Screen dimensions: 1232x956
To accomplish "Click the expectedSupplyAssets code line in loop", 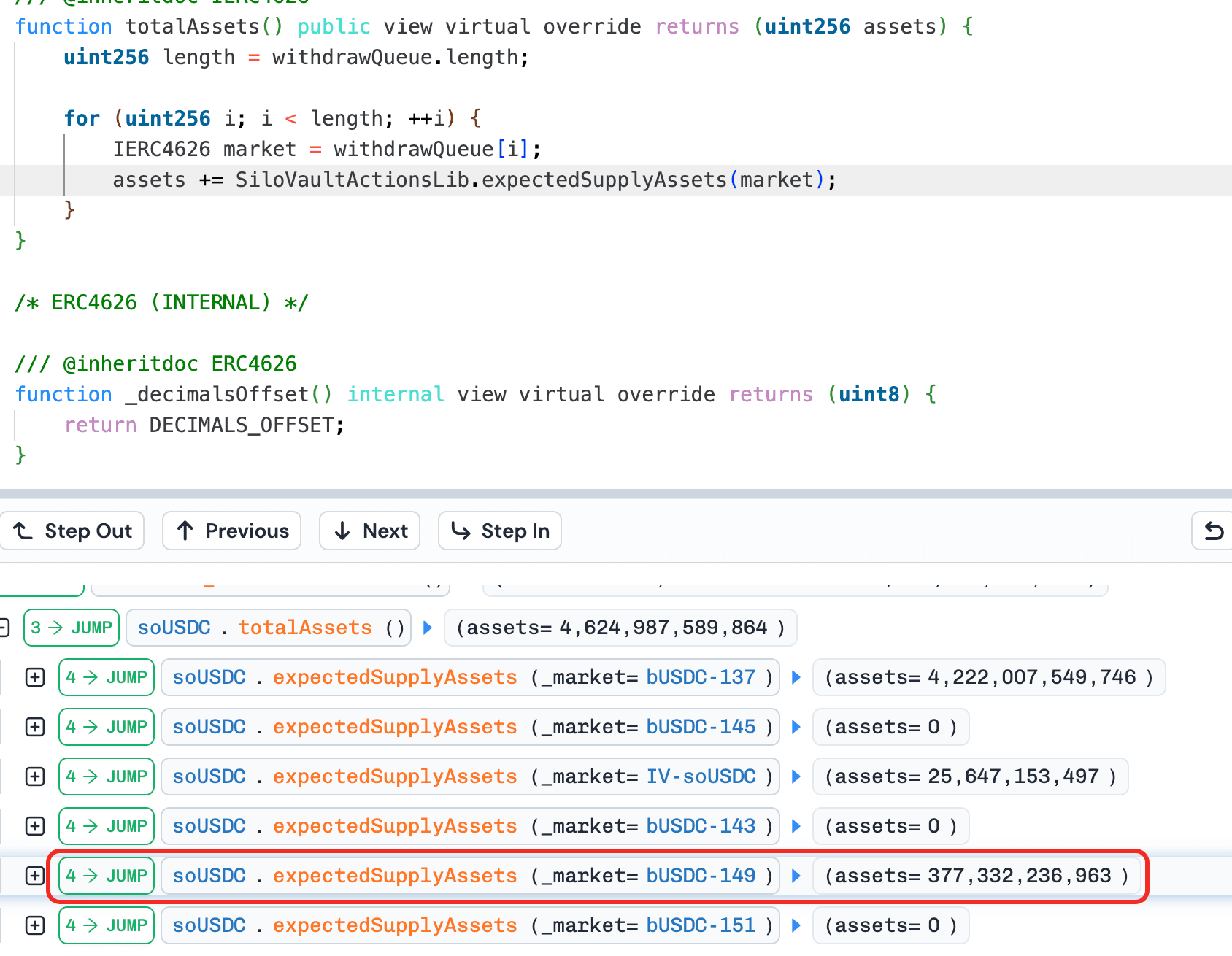I will [474, 180].
